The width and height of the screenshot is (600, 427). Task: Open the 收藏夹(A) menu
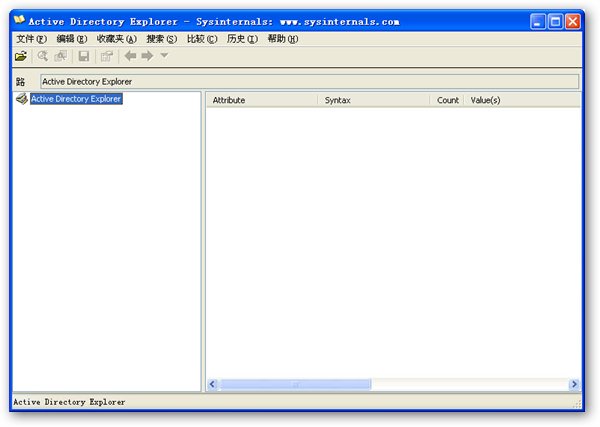pos(116,39)
